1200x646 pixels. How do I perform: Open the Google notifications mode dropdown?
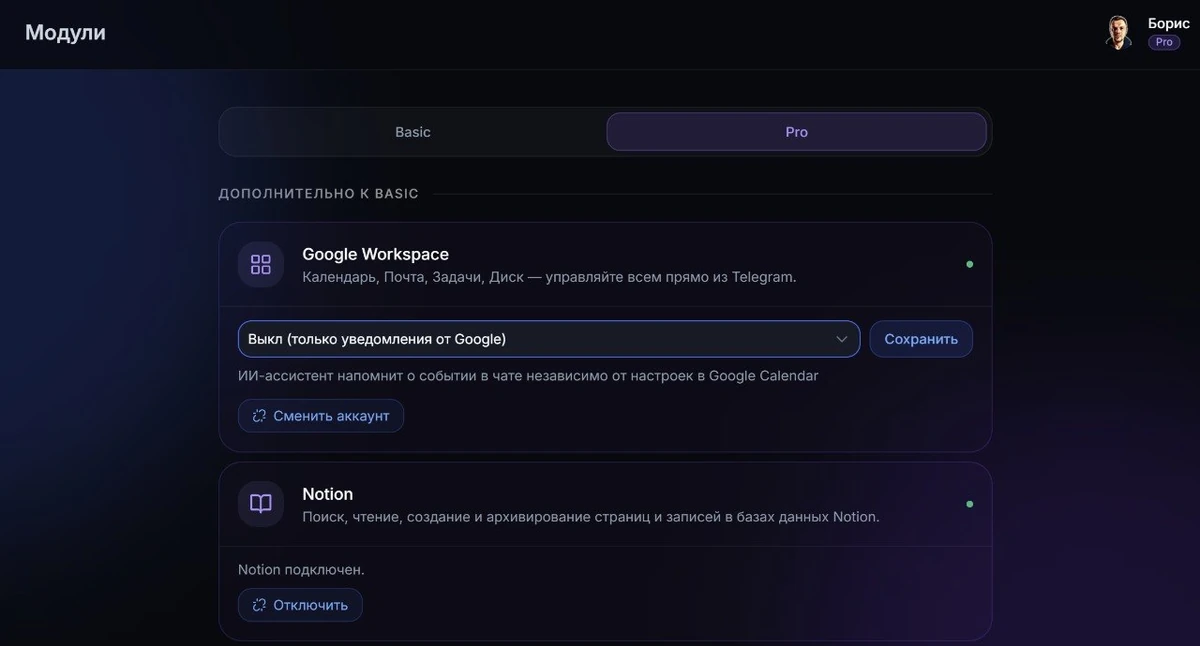click(549, 339)
